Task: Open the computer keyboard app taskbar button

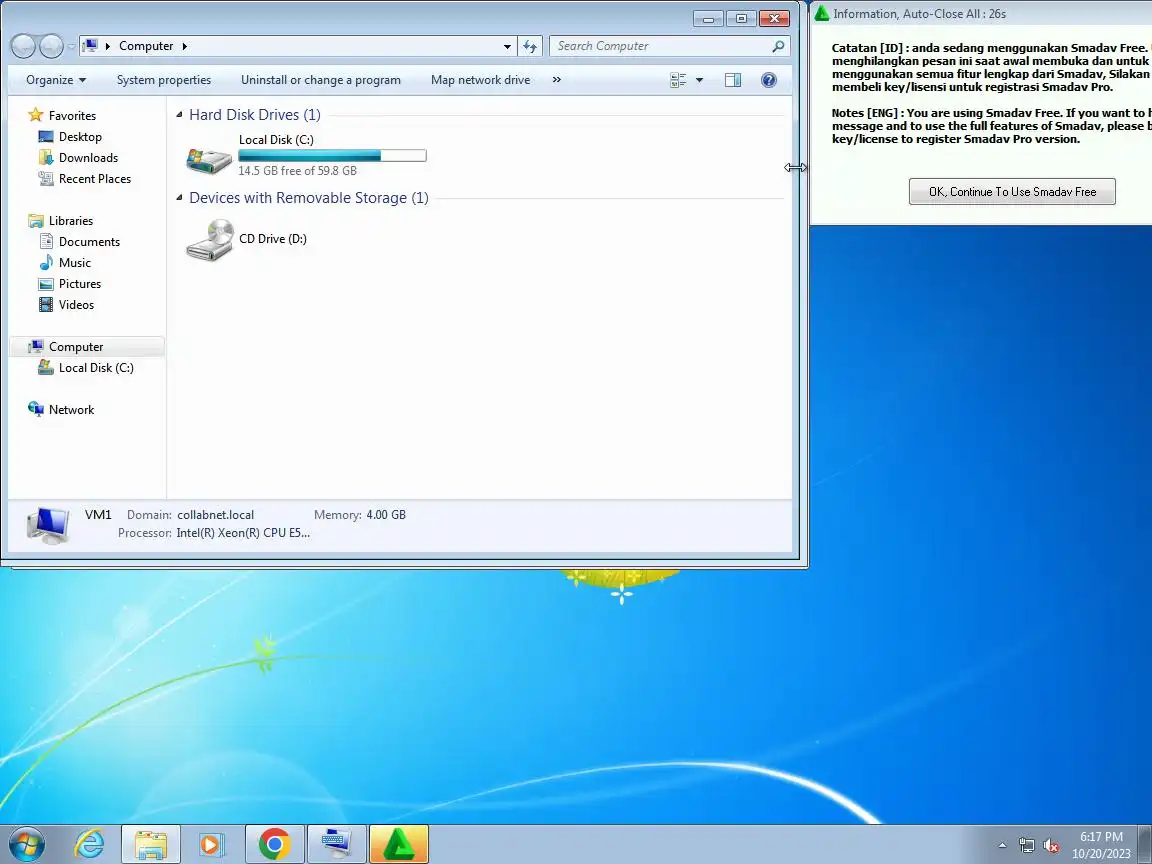Action: click(336, 845)
